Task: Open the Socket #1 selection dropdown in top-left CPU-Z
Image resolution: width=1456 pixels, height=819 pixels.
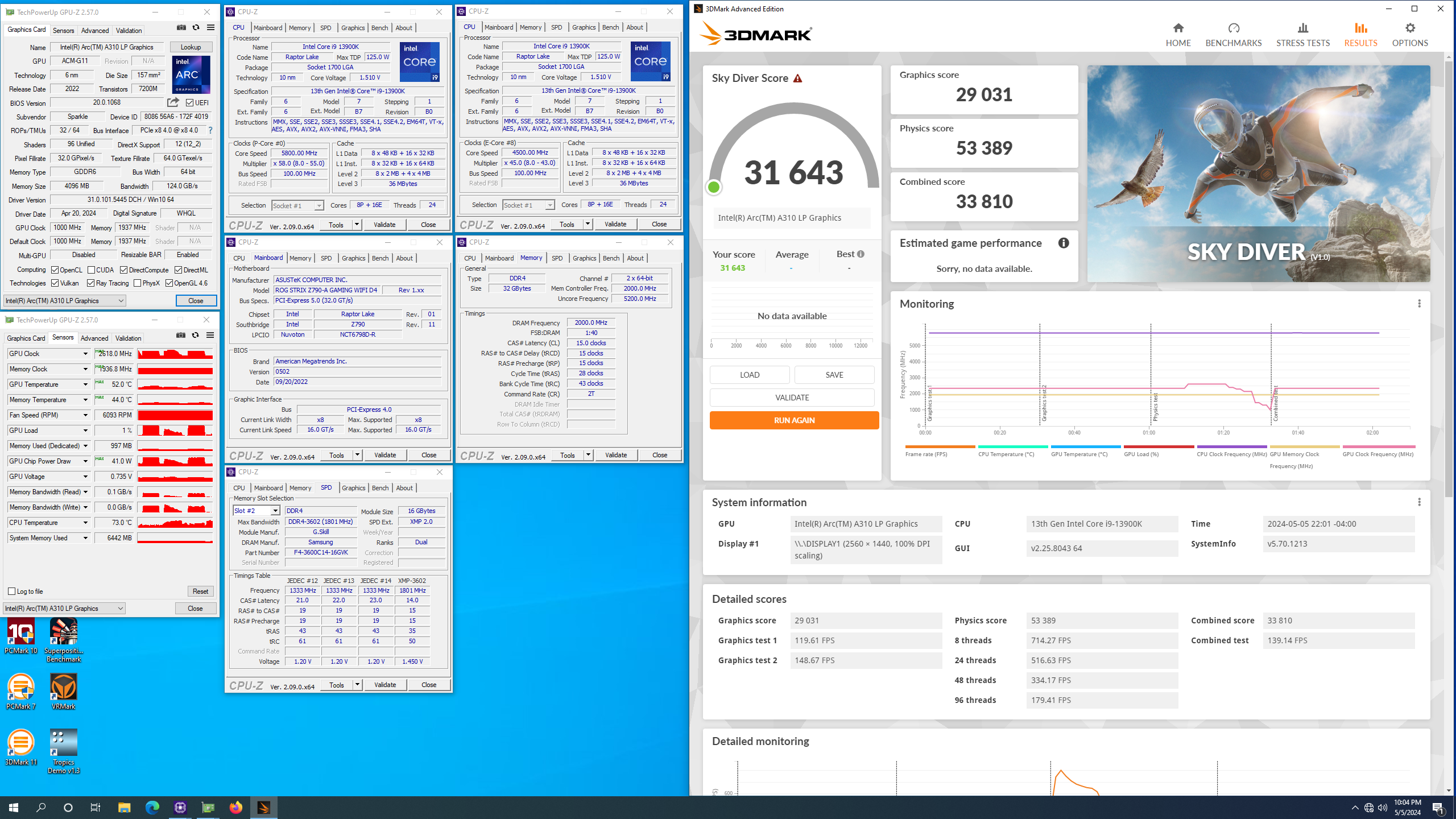Action: (297, 206)
